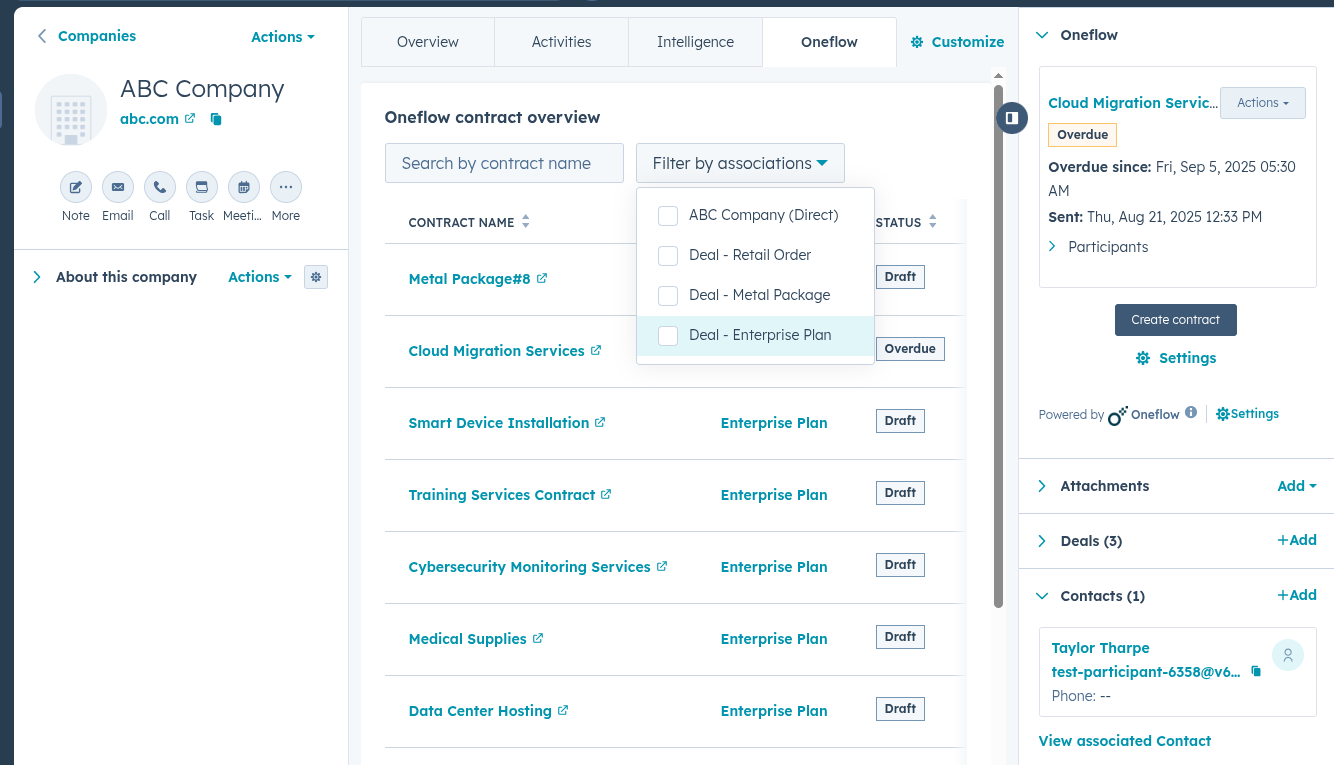Image resolution: width=1334 pixels, height=765 pixels.
Task: Open Actions dropdown on Cloud Migration card
Action: pos(1263,103)
